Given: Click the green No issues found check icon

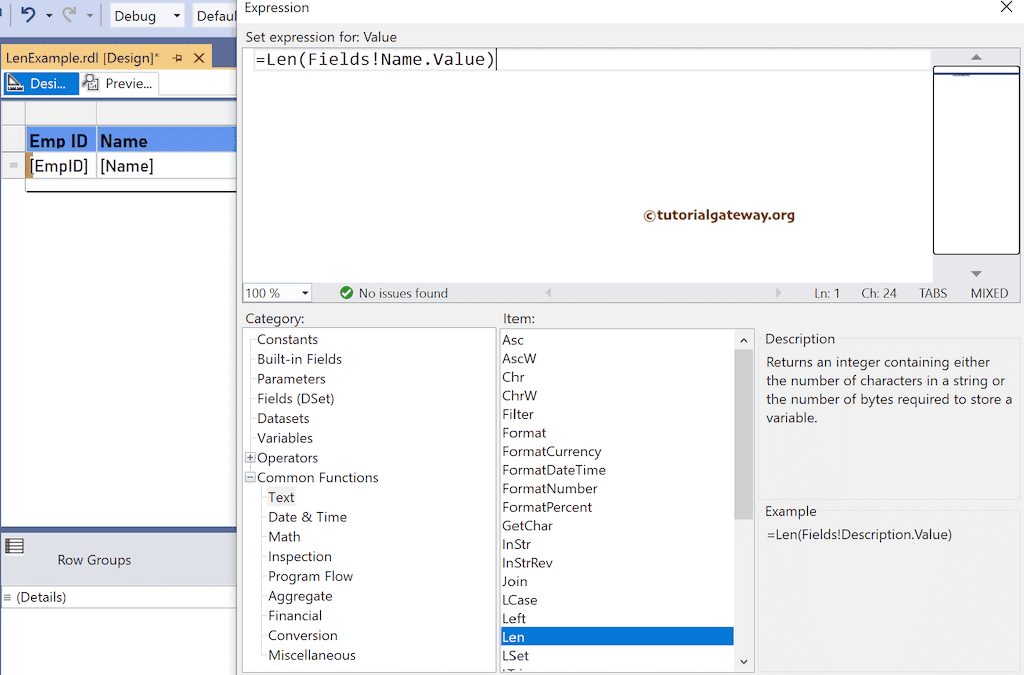Looking at the screenshot, I should pos(347,293).
